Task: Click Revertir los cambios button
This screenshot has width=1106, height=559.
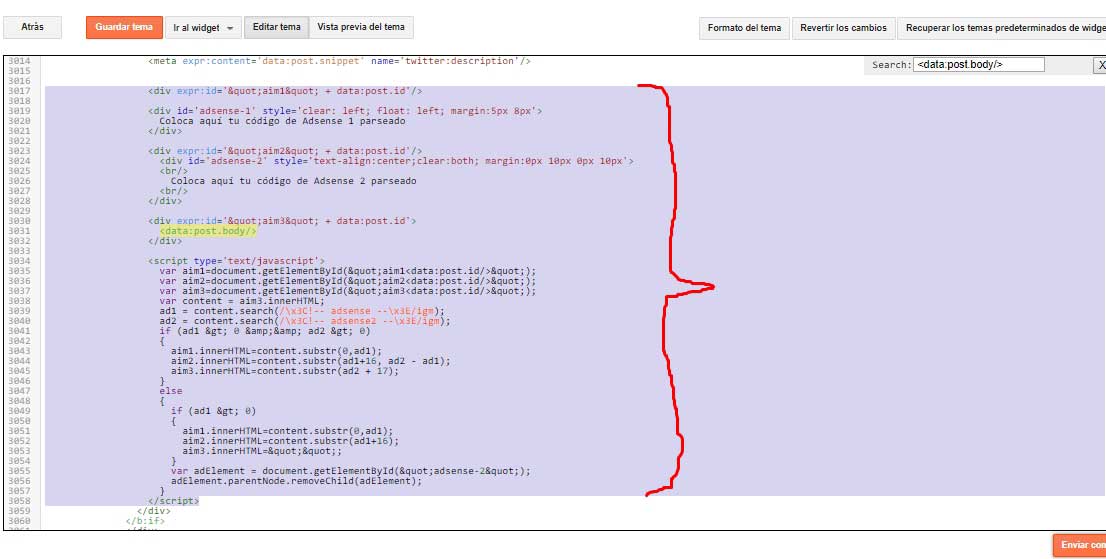Action: 843,28
